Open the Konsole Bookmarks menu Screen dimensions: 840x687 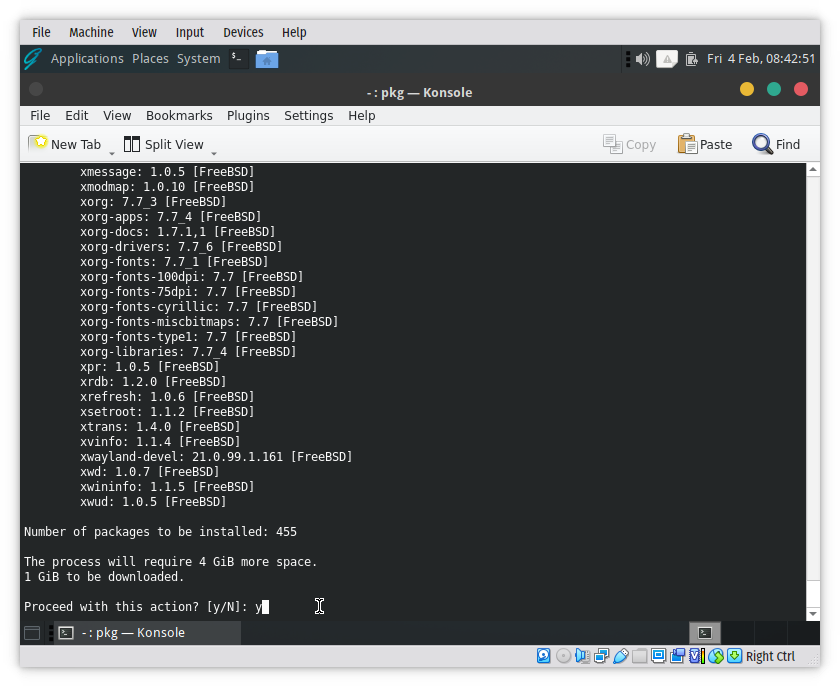[179, 115]
